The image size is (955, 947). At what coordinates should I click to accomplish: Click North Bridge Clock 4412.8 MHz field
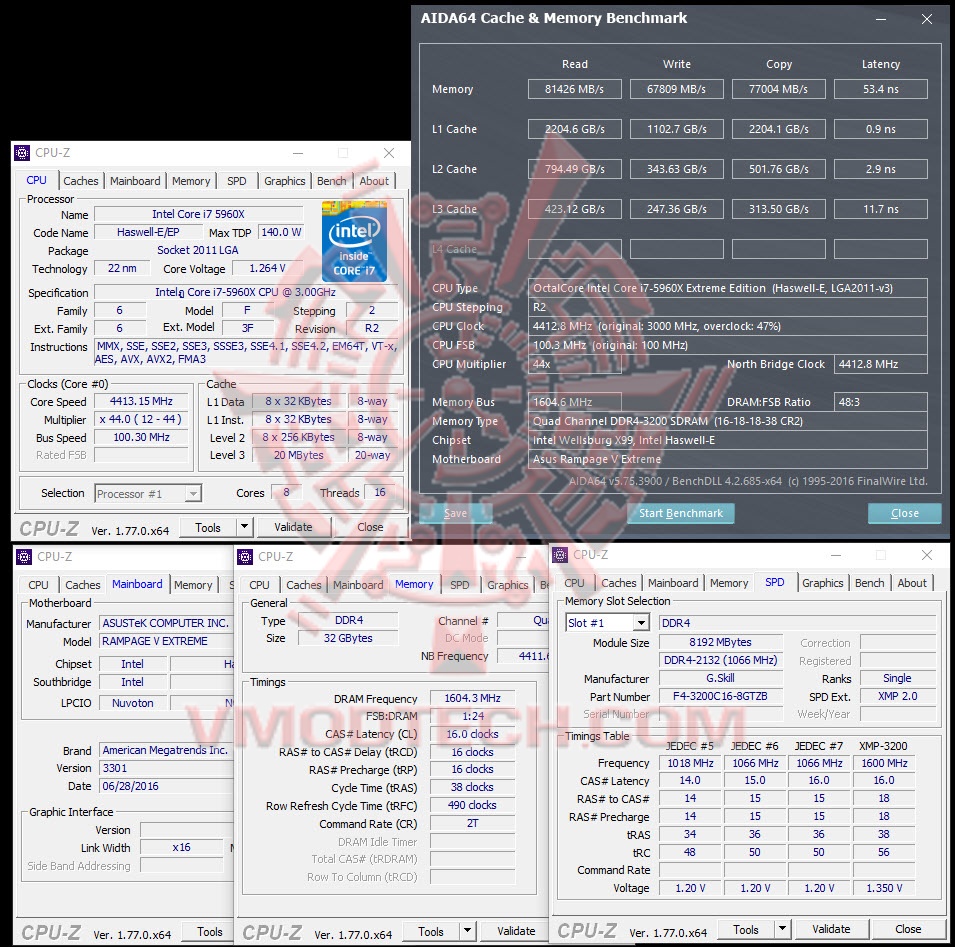click(x=881, y=364)
